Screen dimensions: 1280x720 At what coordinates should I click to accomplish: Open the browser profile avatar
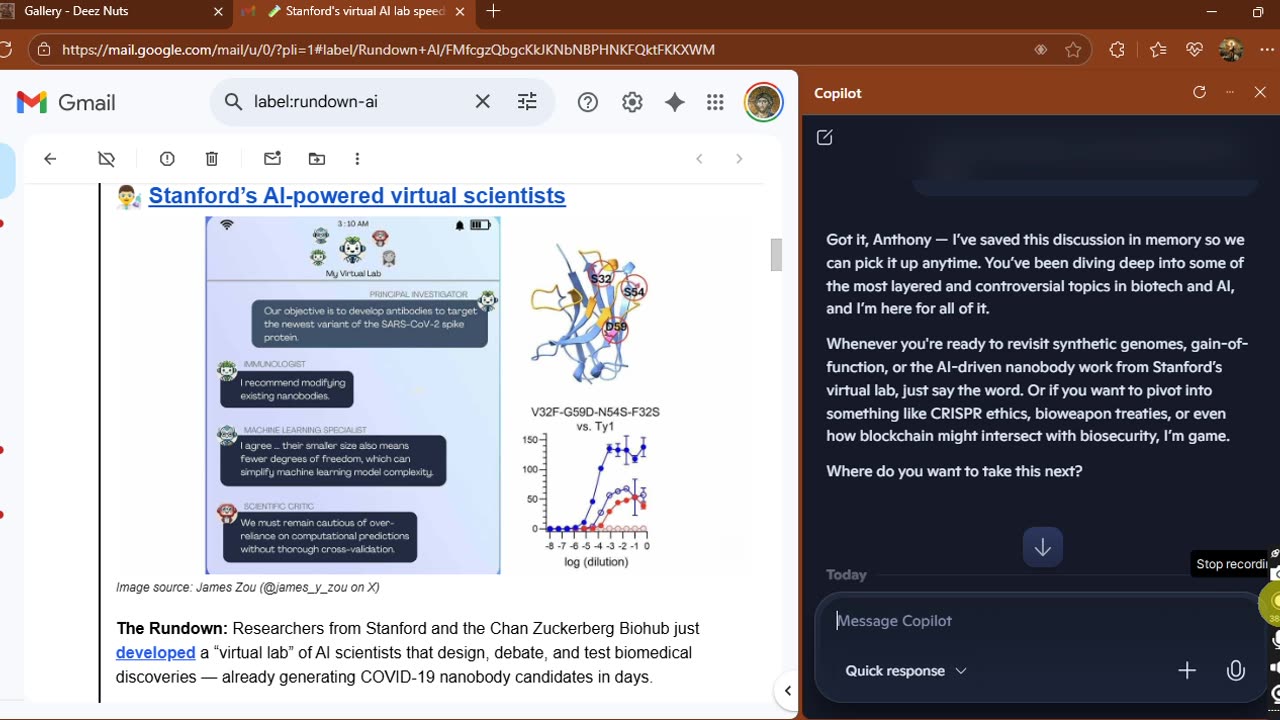1231,50
